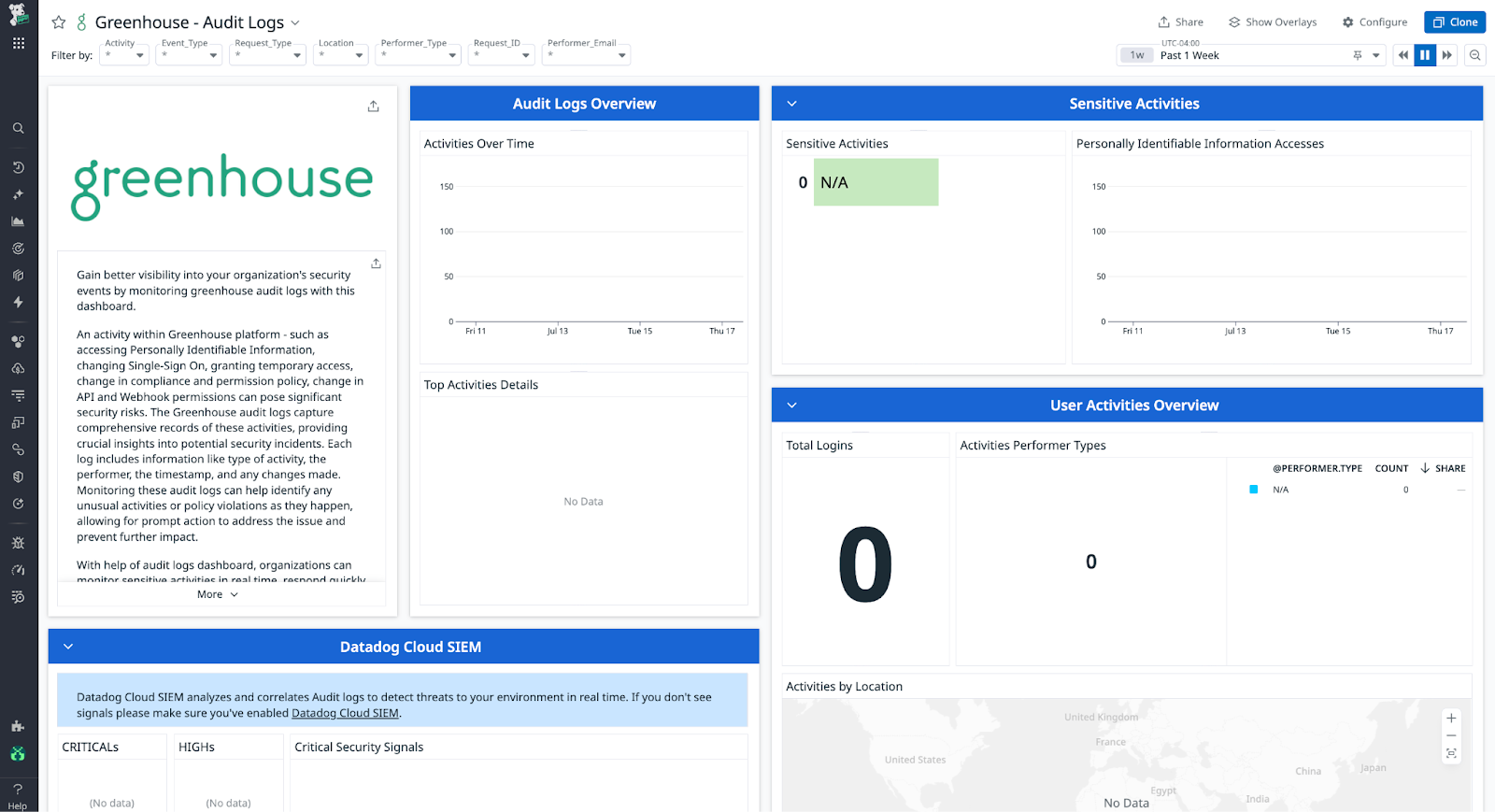The width and height of the screenshot is (1495, 812).
Task: Clone this dashboard
Action: (x=1455, y=22)
